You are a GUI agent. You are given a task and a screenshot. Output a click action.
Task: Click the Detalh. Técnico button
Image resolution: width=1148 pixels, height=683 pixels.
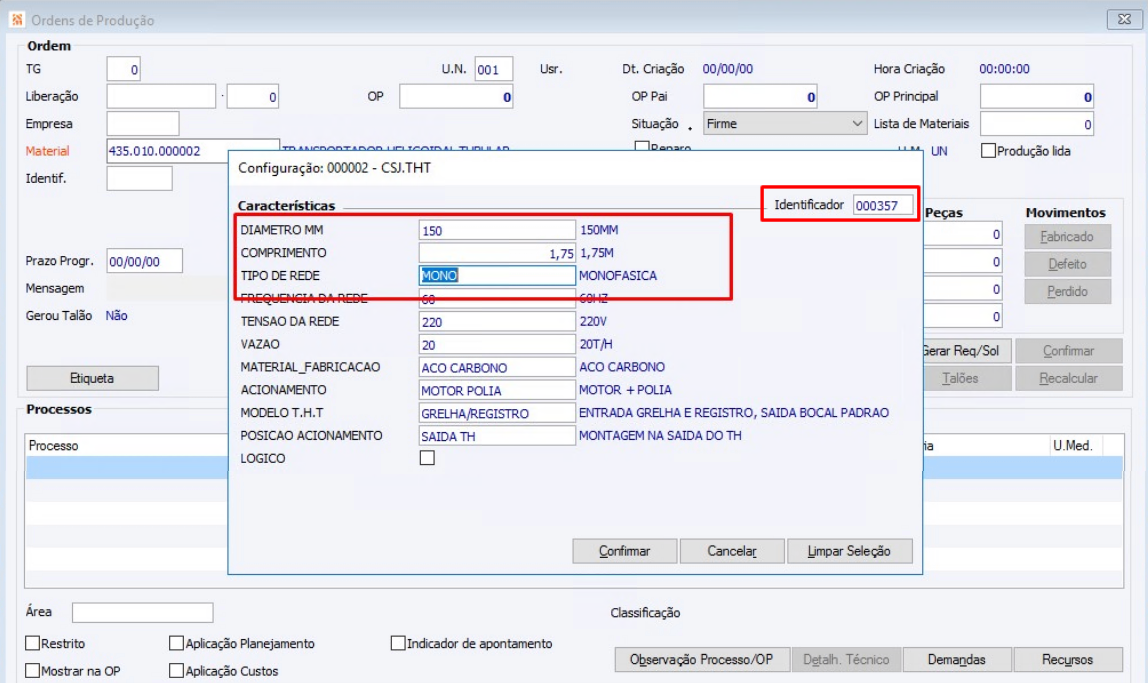[x=846, y=660]
